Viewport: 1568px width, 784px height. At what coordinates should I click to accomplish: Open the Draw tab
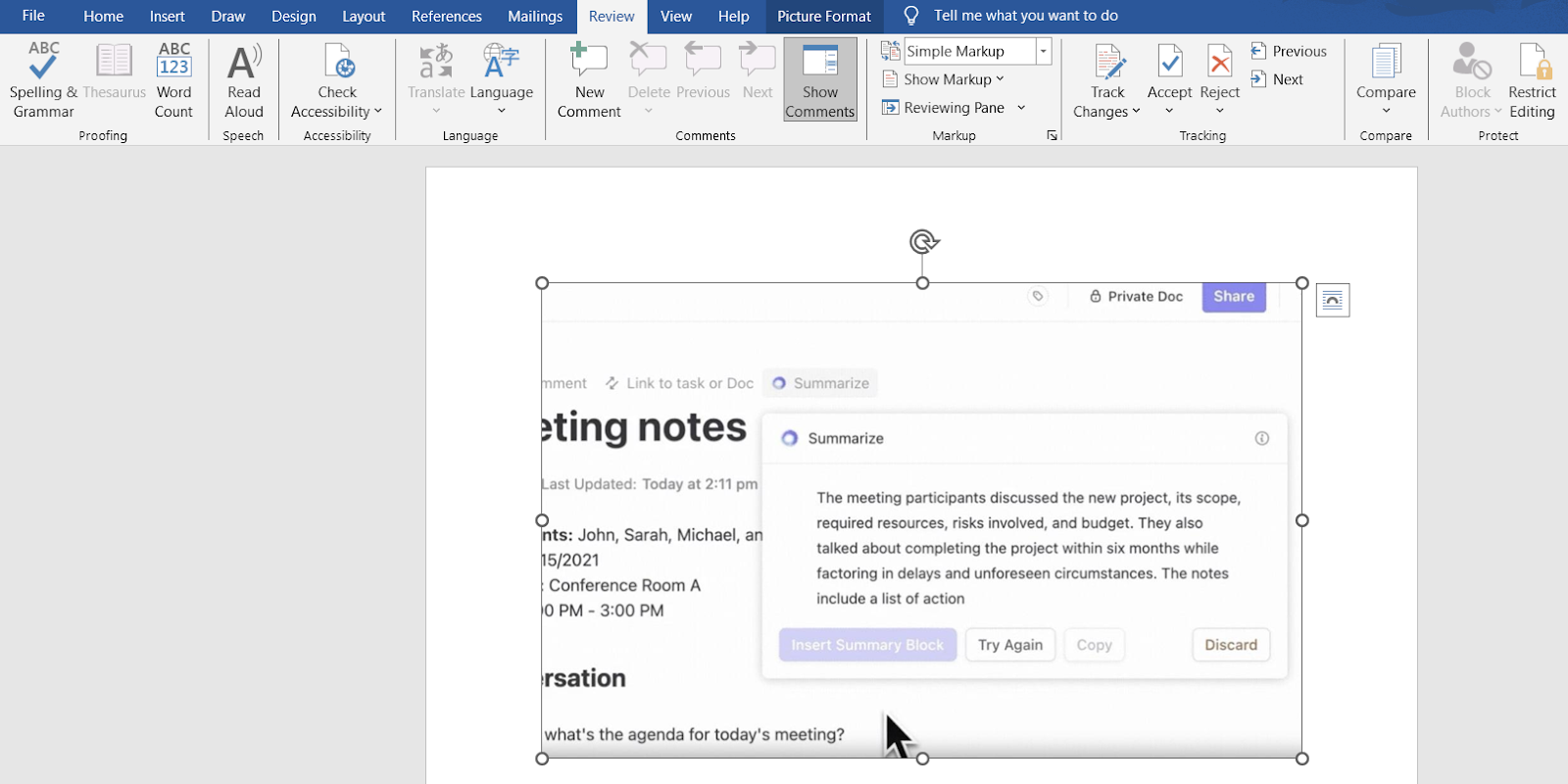tap(227, 16)
